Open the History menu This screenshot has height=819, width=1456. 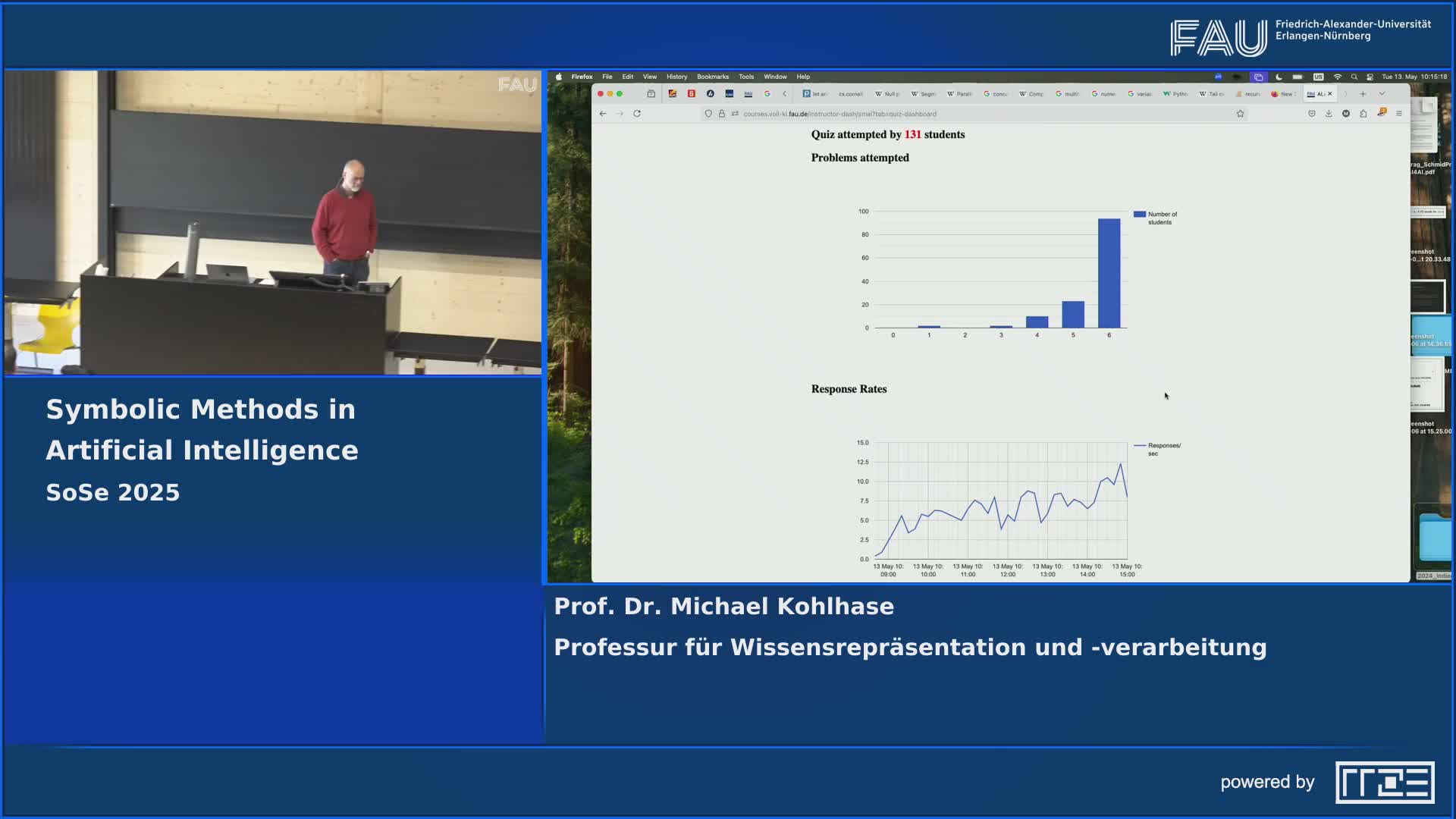point(676,77)
